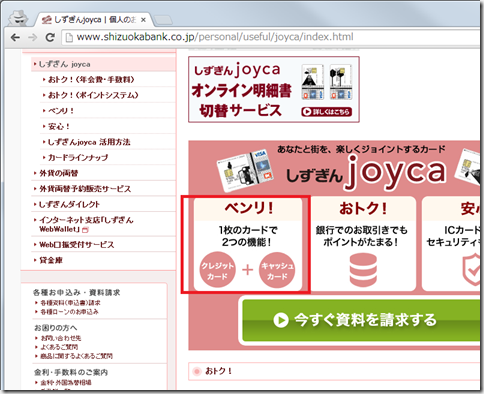
Task: Click 1枚のカードで2つの機能! text
Action: (248, 236)
